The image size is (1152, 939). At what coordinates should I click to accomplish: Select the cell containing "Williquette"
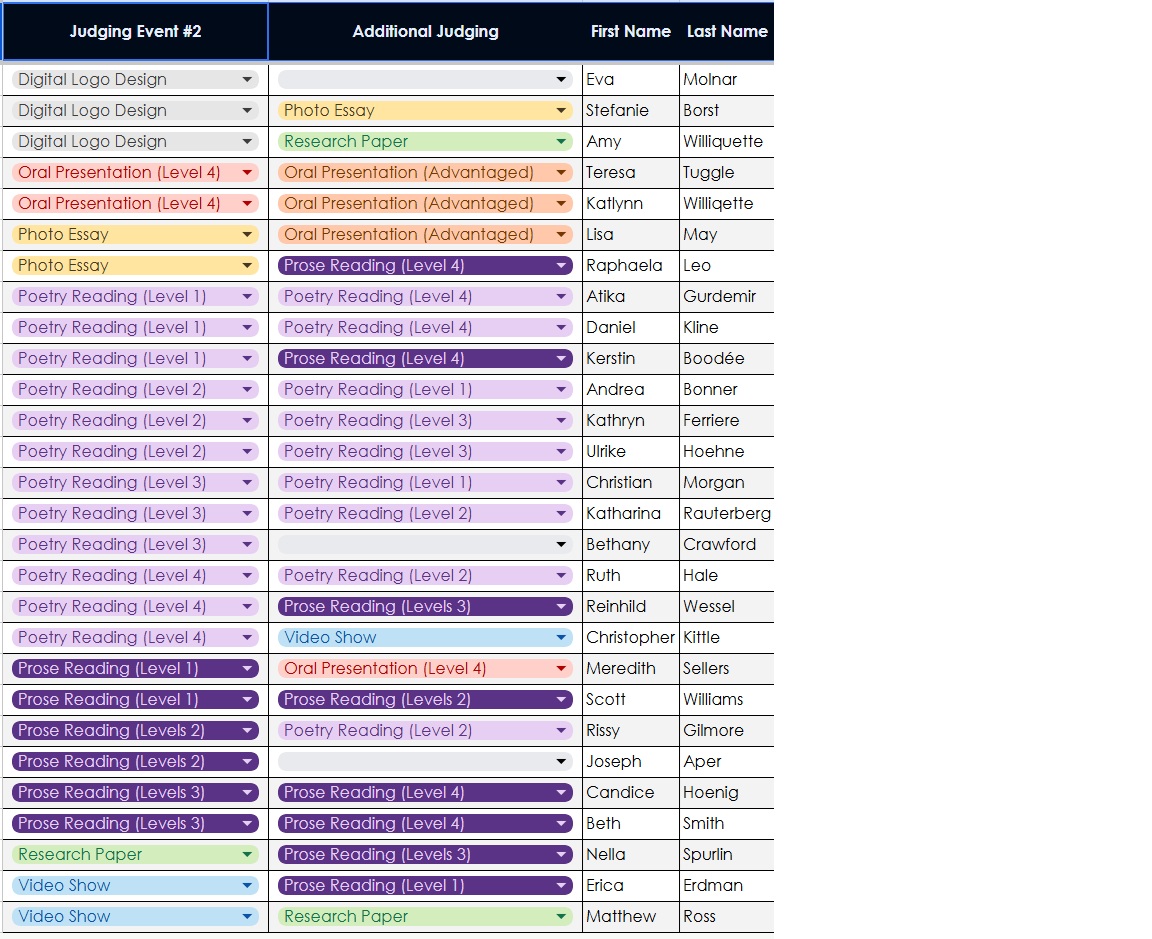pos(726,142)
